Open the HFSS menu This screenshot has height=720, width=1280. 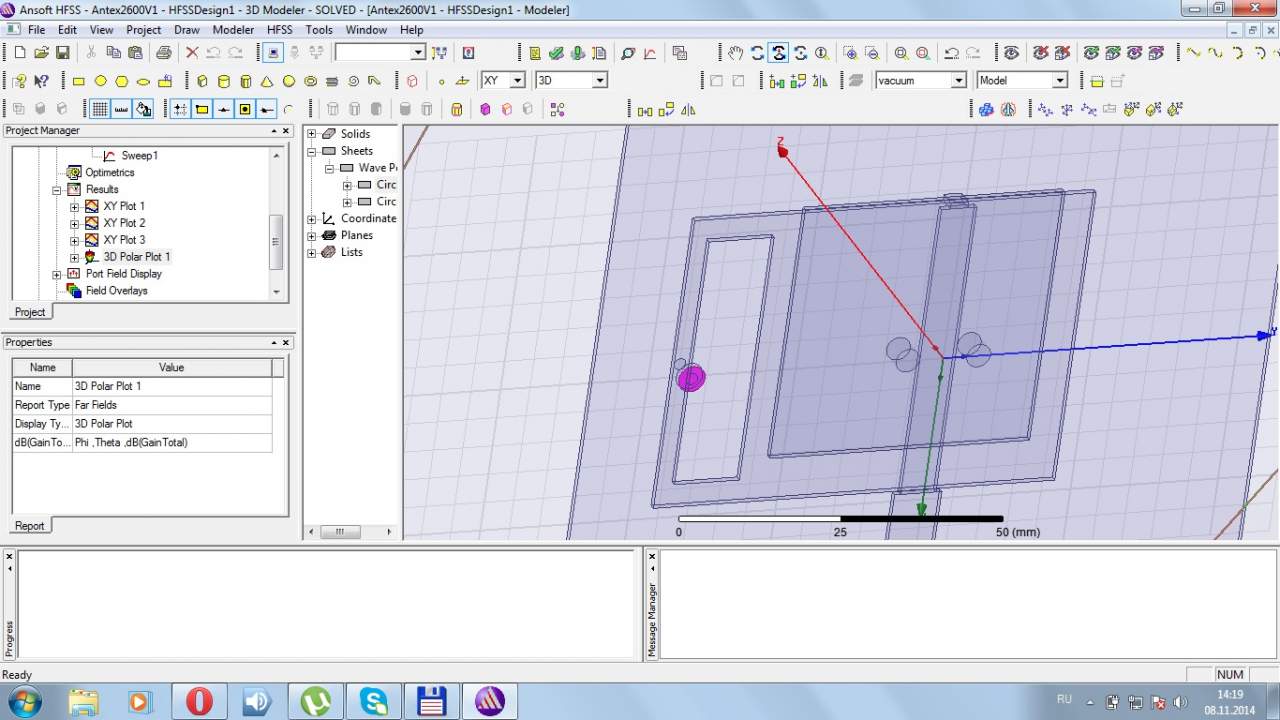pyautogui.click(x=279, y=30)
